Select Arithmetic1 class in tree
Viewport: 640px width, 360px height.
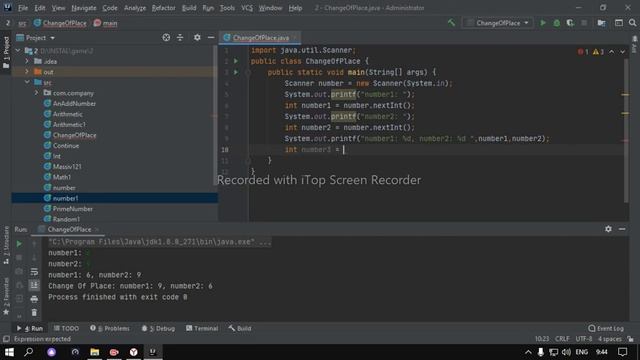pos(69,124)
